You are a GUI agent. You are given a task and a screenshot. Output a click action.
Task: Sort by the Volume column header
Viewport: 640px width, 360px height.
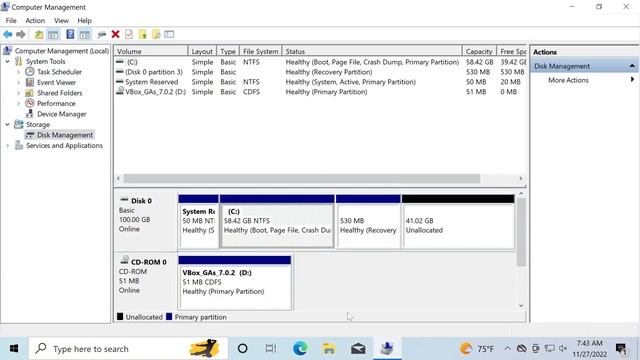pyautogui.click(x=151, y=51)
